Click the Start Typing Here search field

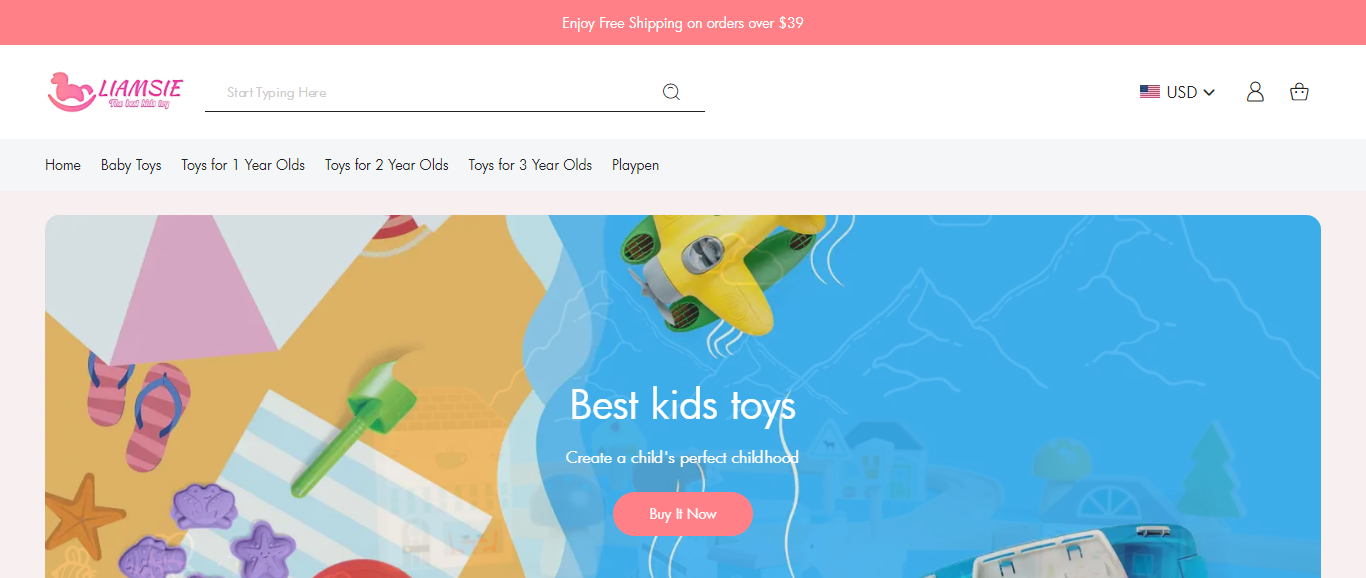(430, 92)
